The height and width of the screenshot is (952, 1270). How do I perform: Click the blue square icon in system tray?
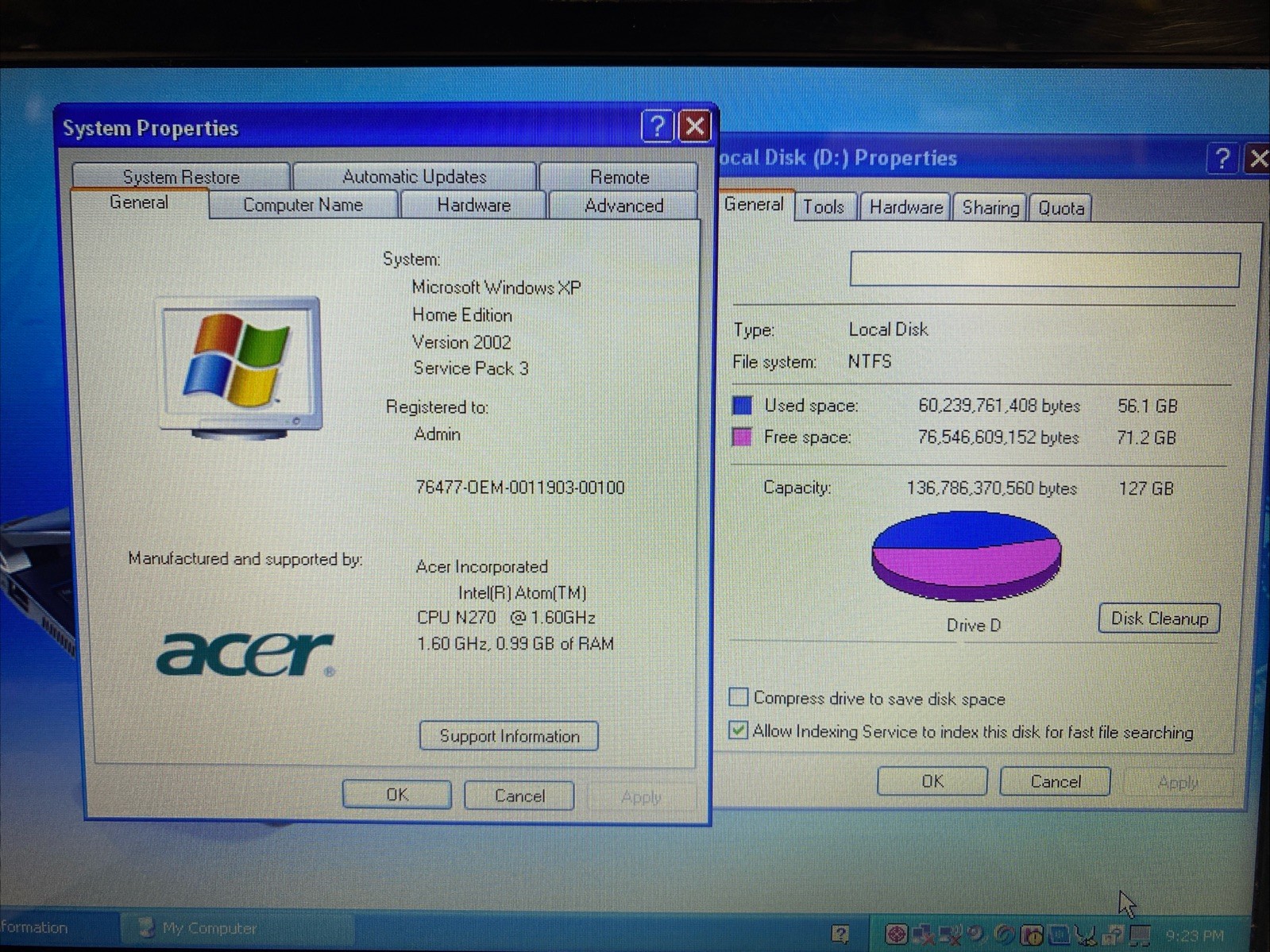coord(1060,935)
